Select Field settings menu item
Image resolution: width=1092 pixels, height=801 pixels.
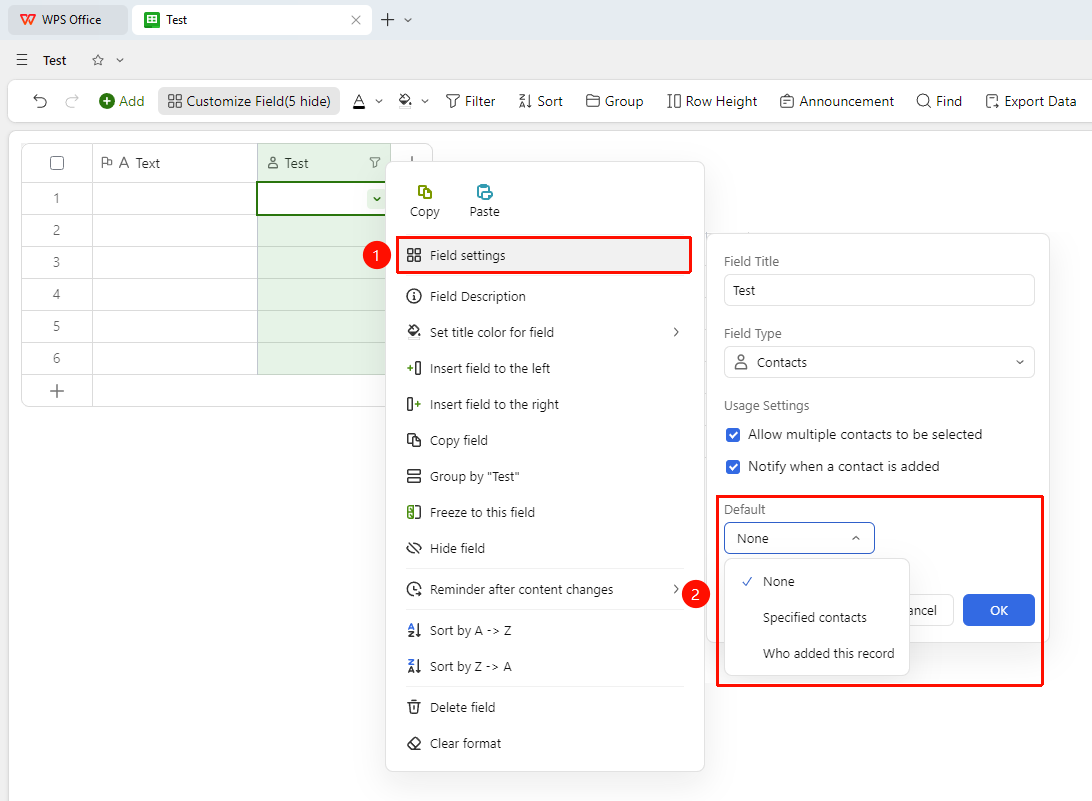click(544, 256)
